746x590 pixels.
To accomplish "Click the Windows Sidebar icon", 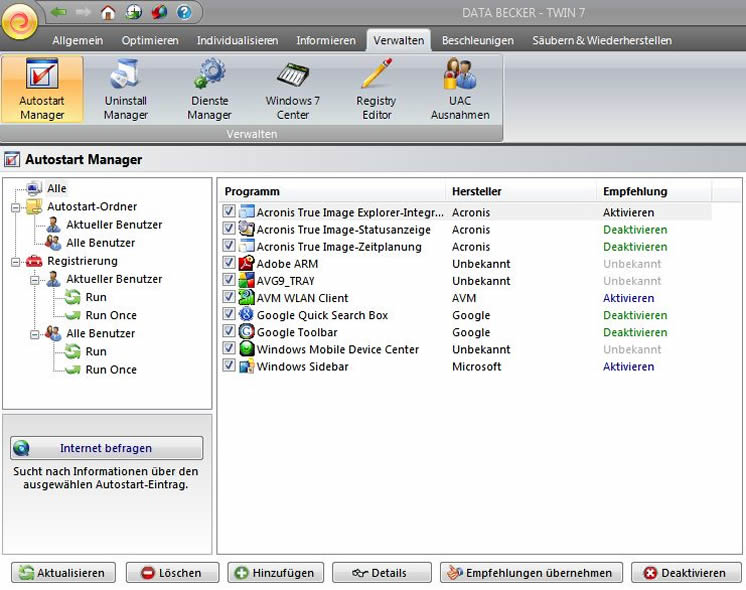I will [x=246, y=366].
